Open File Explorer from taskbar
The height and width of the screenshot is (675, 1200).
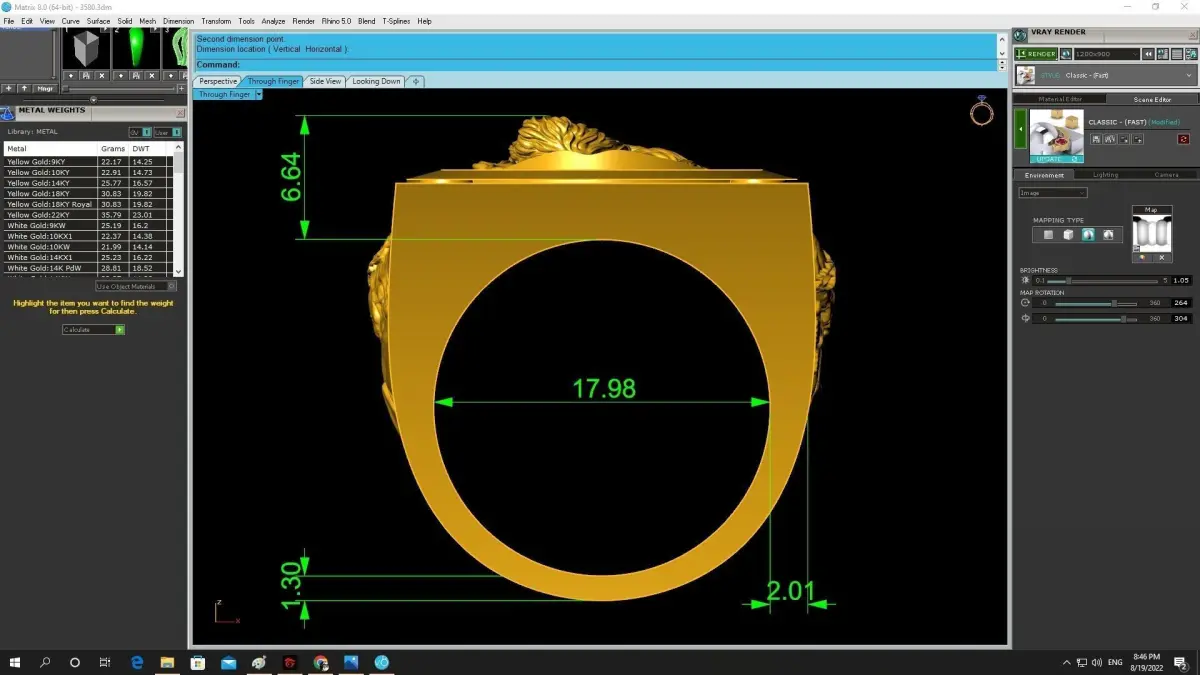pyautogui.click(x=167, y=662)
